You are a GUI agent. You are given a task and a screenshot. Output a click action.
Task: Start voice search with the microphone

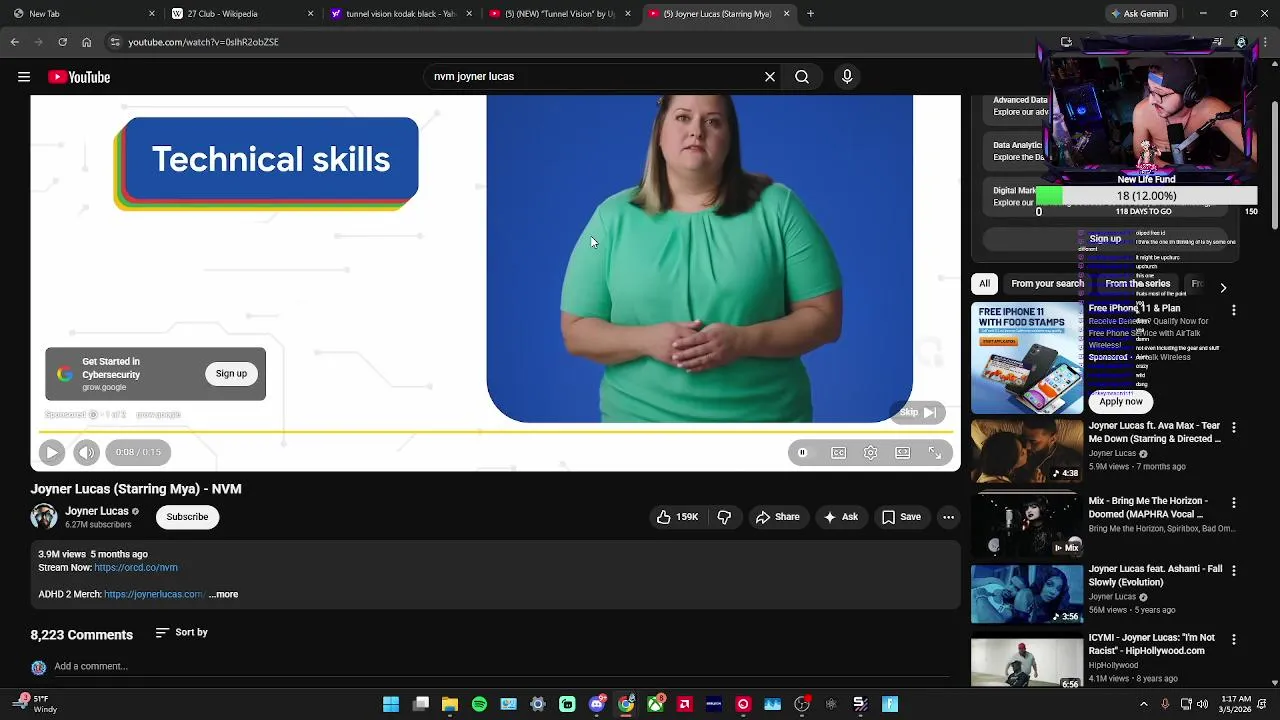[x=847, y=77]
